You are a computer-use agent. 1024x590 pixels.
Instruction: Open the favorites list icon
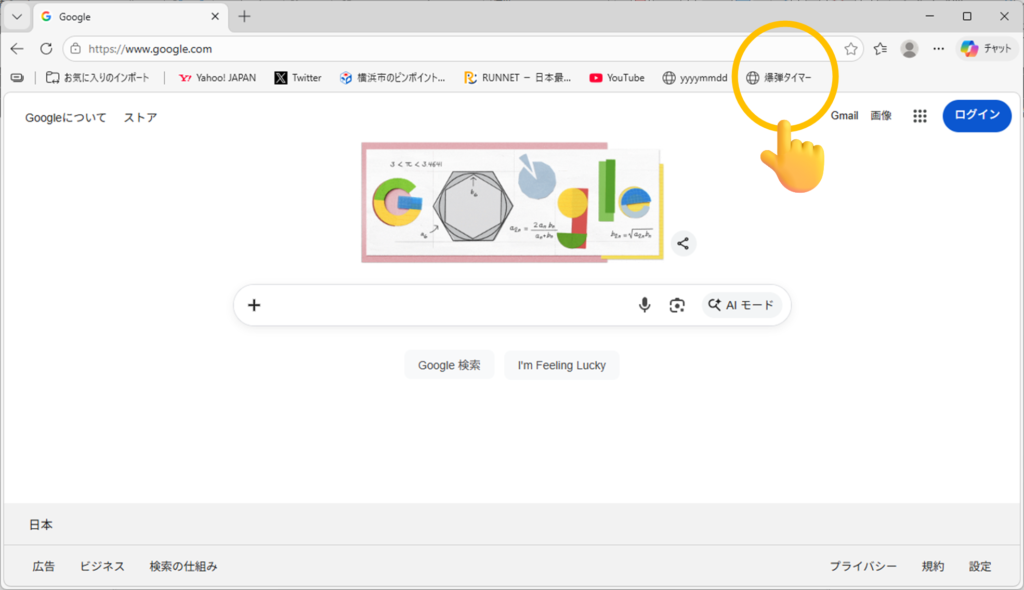click(880, 48)
